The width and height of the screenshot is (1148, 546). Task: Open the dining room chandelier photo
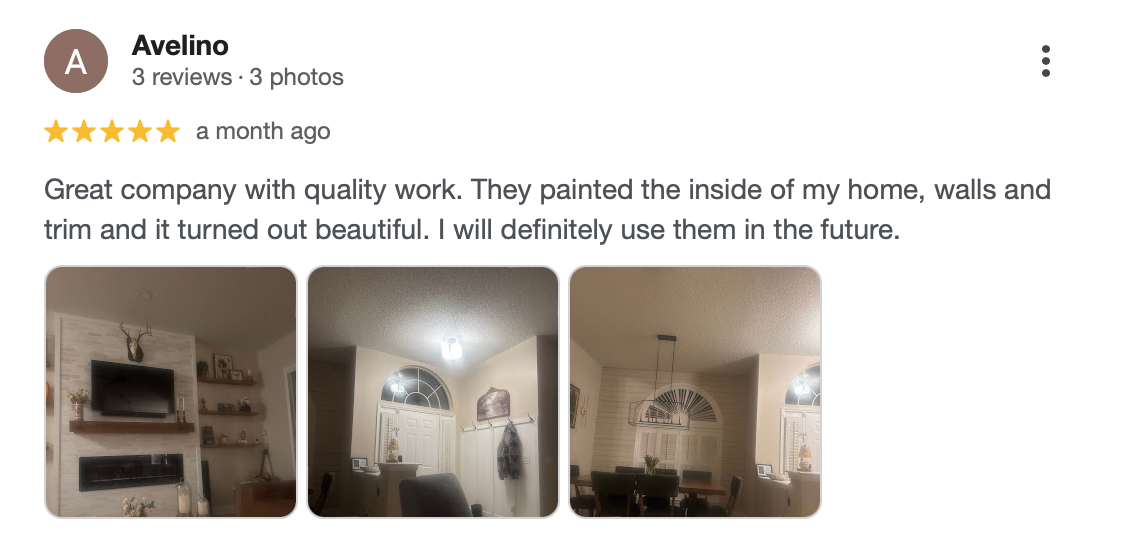click(695, 392)
